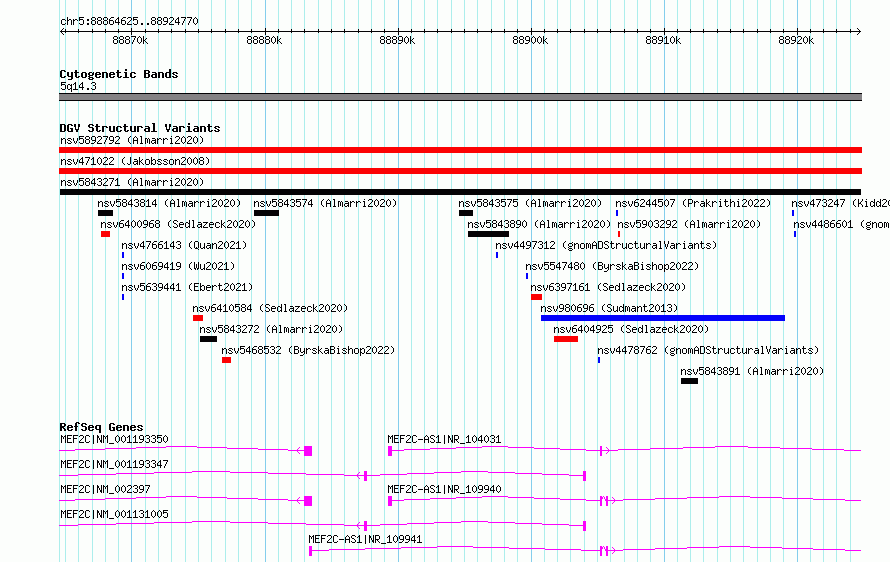Open nsv5843890 (Almarri2020) variant label

coord(539,224)
